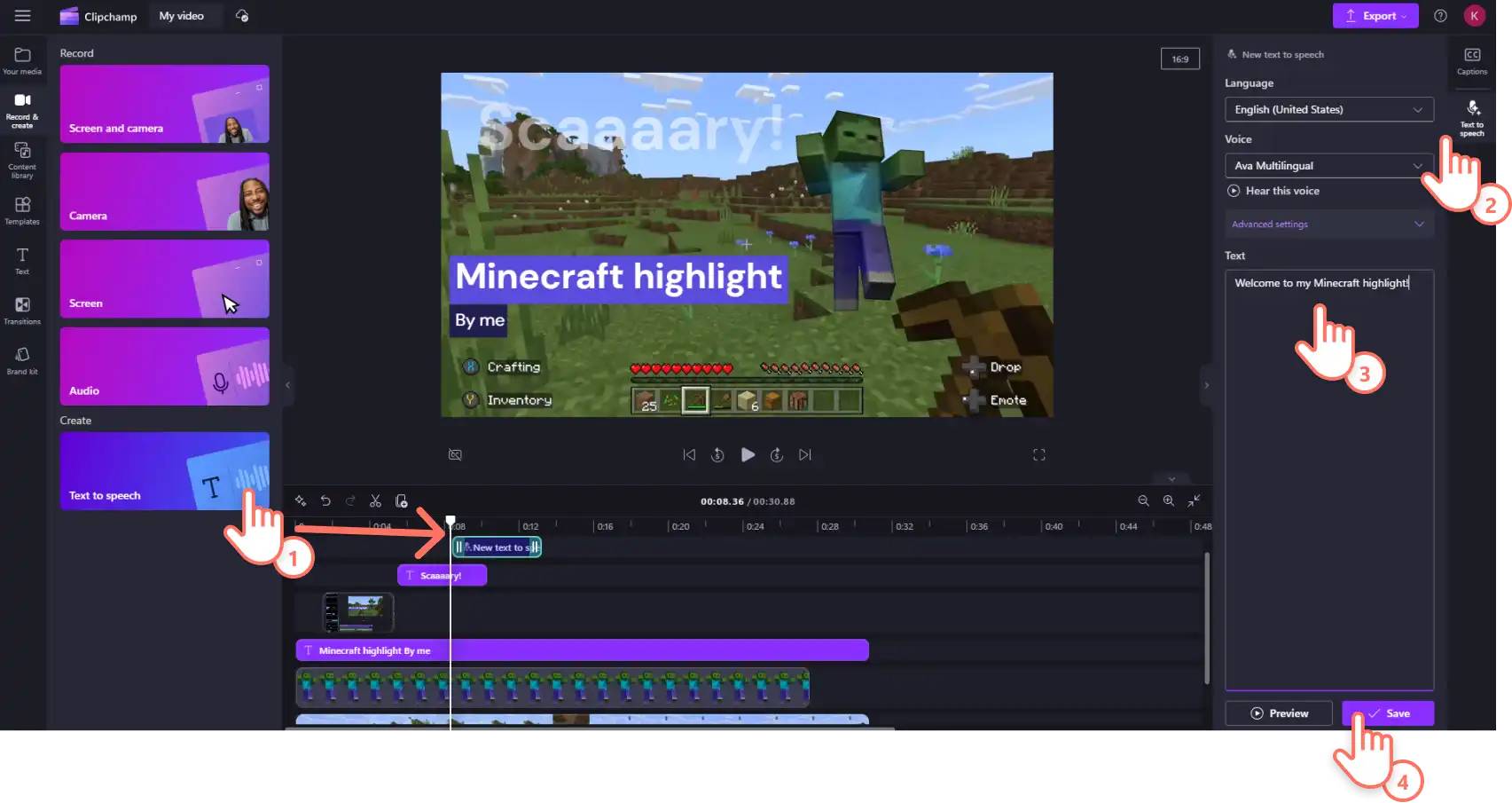Enter fullscreen preview mode
Image resolution: width=1512 pixels, height=803 pixels.
tap(1039, 454)
